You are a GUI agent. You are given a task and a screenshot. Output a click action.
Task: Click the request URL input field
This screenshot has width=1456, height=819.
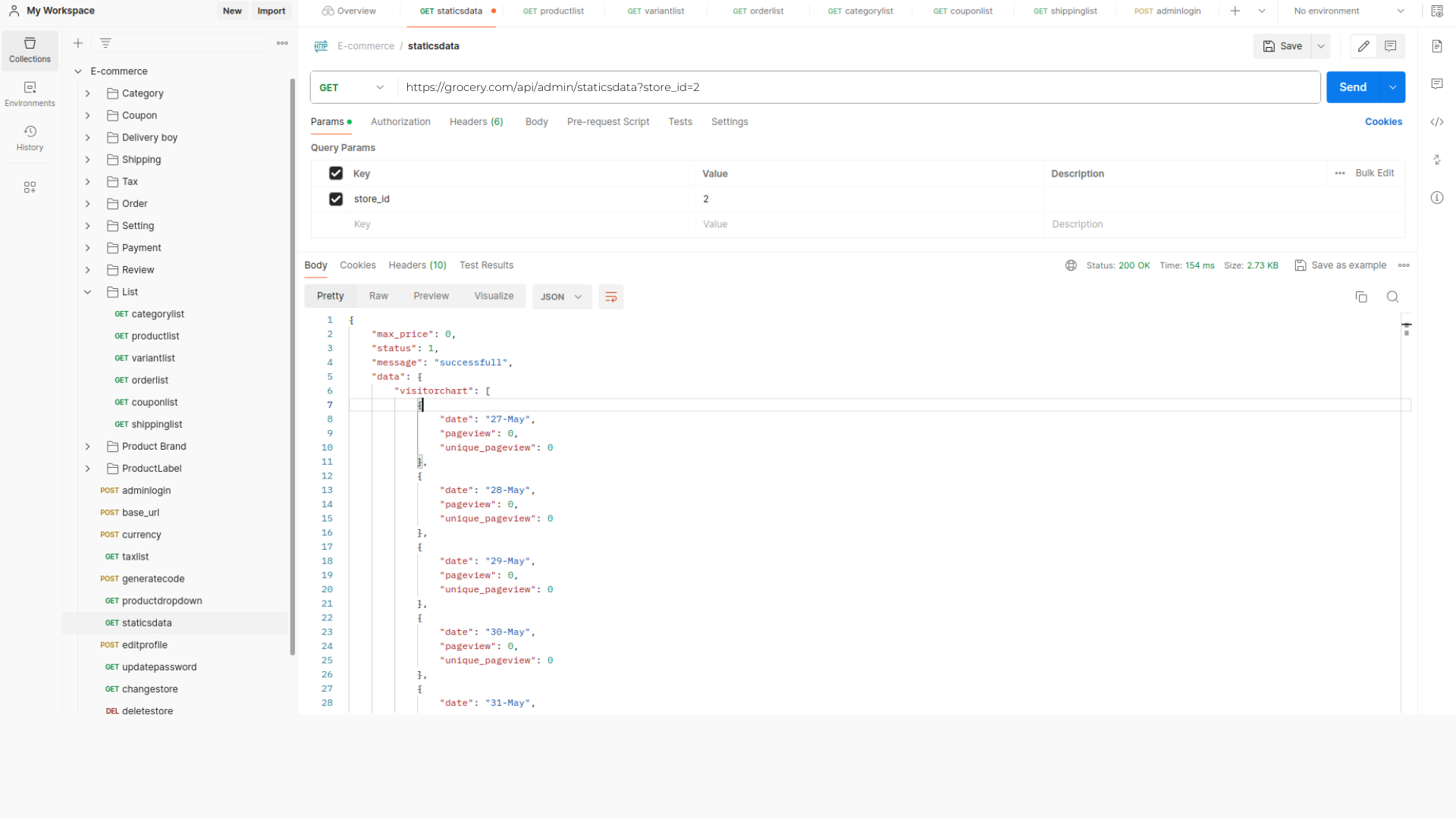[x=857, y=88]
